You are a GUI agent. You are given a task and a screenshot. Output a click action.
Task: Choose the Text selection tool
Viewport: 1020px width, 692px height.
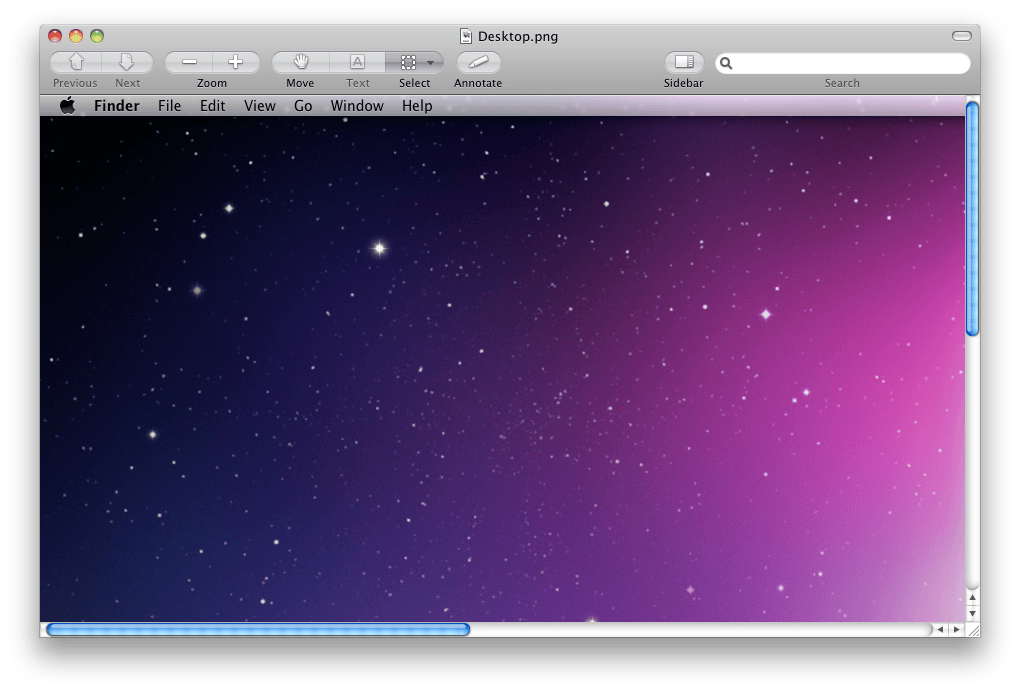357,62
